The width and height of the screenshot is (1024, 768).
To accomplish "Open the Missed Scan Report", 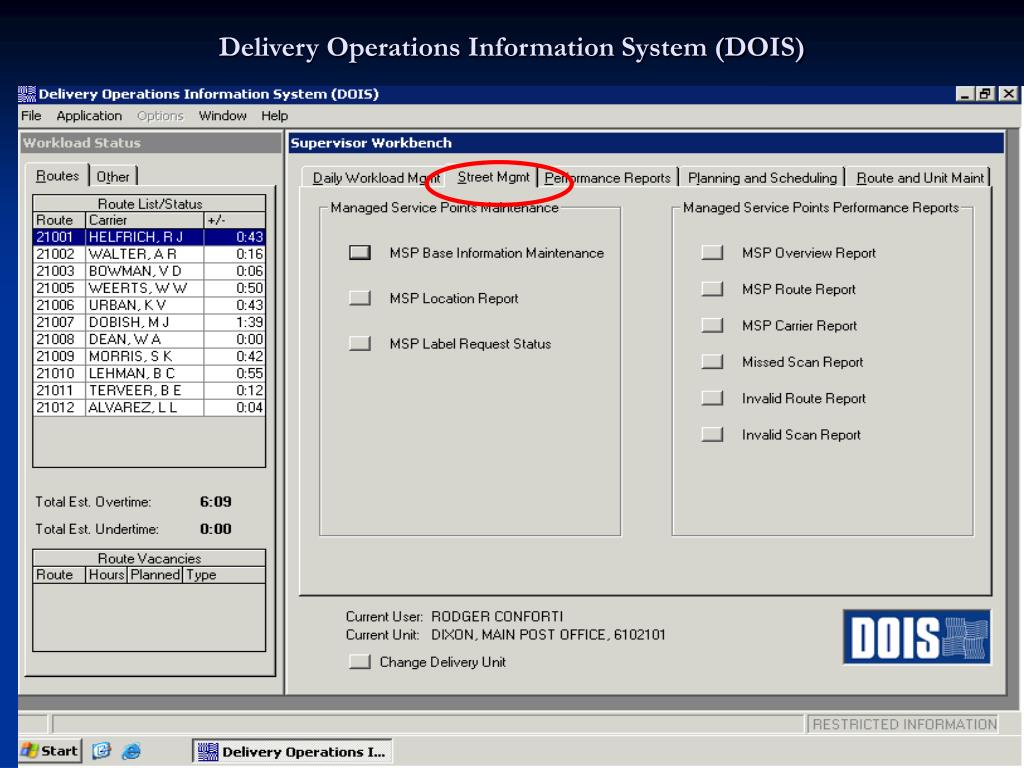I will (712, 362).
